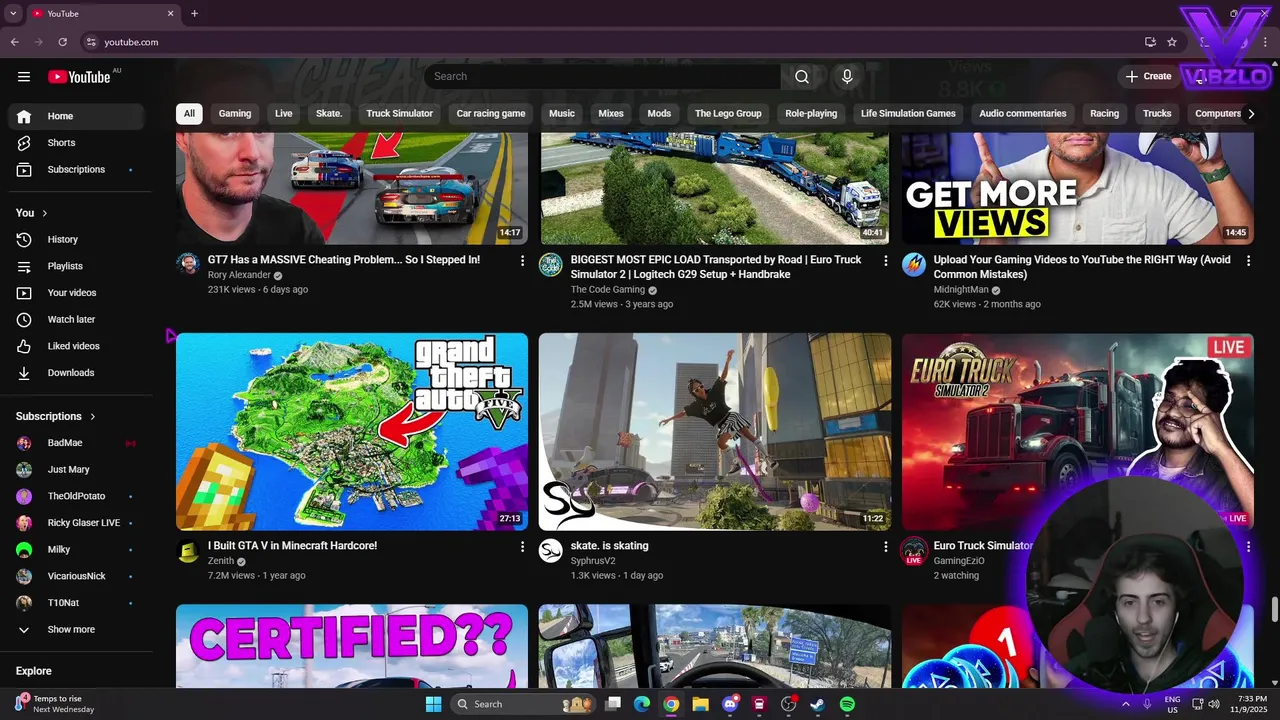Open The Code Gaming channel avatar
1280x720 pixels.
(551, 264)
